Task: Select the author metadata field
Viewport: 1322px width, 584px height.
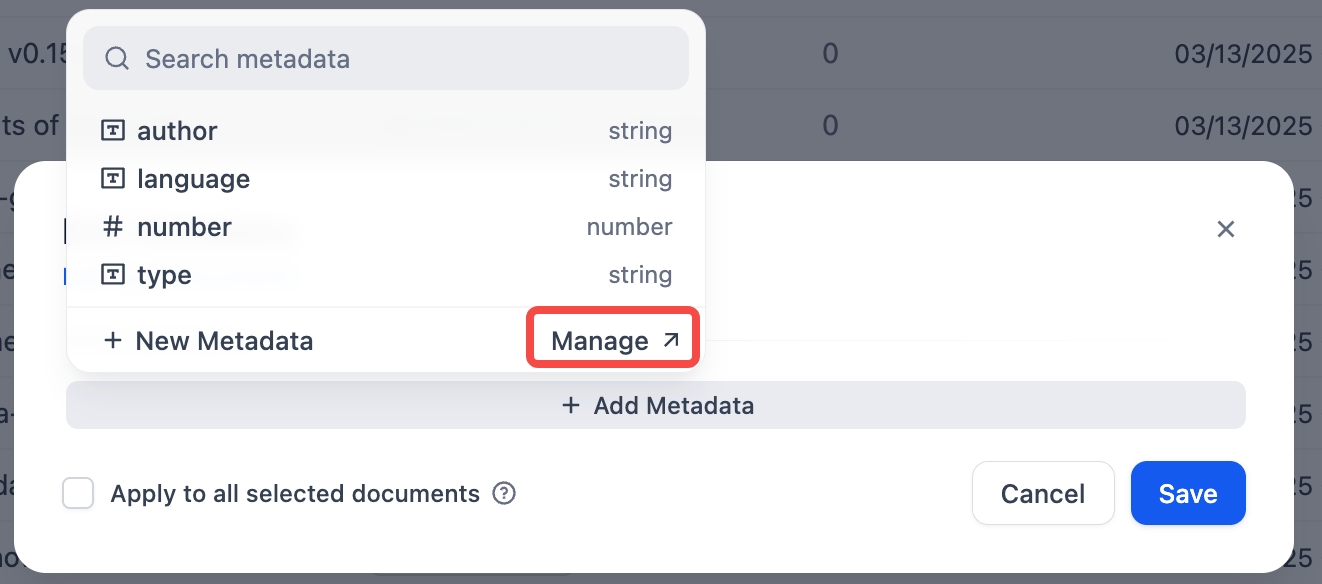Action: click(x=386, y=130)
